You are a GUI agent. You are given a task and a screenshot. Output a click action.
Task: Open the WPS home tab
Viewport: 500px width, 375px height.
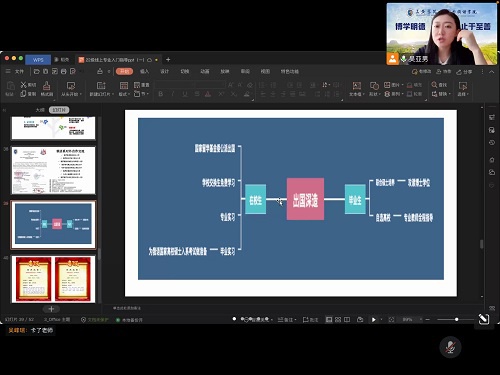(38, 60)
